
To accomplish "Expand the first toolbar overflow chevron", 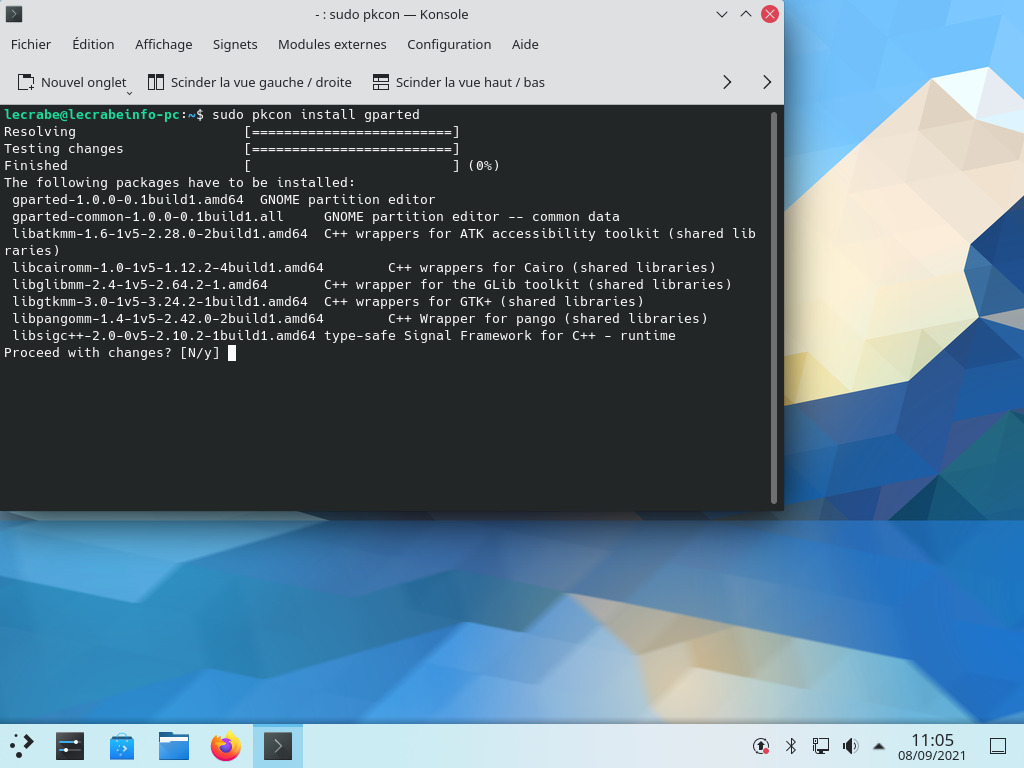I will coord(727,82).
